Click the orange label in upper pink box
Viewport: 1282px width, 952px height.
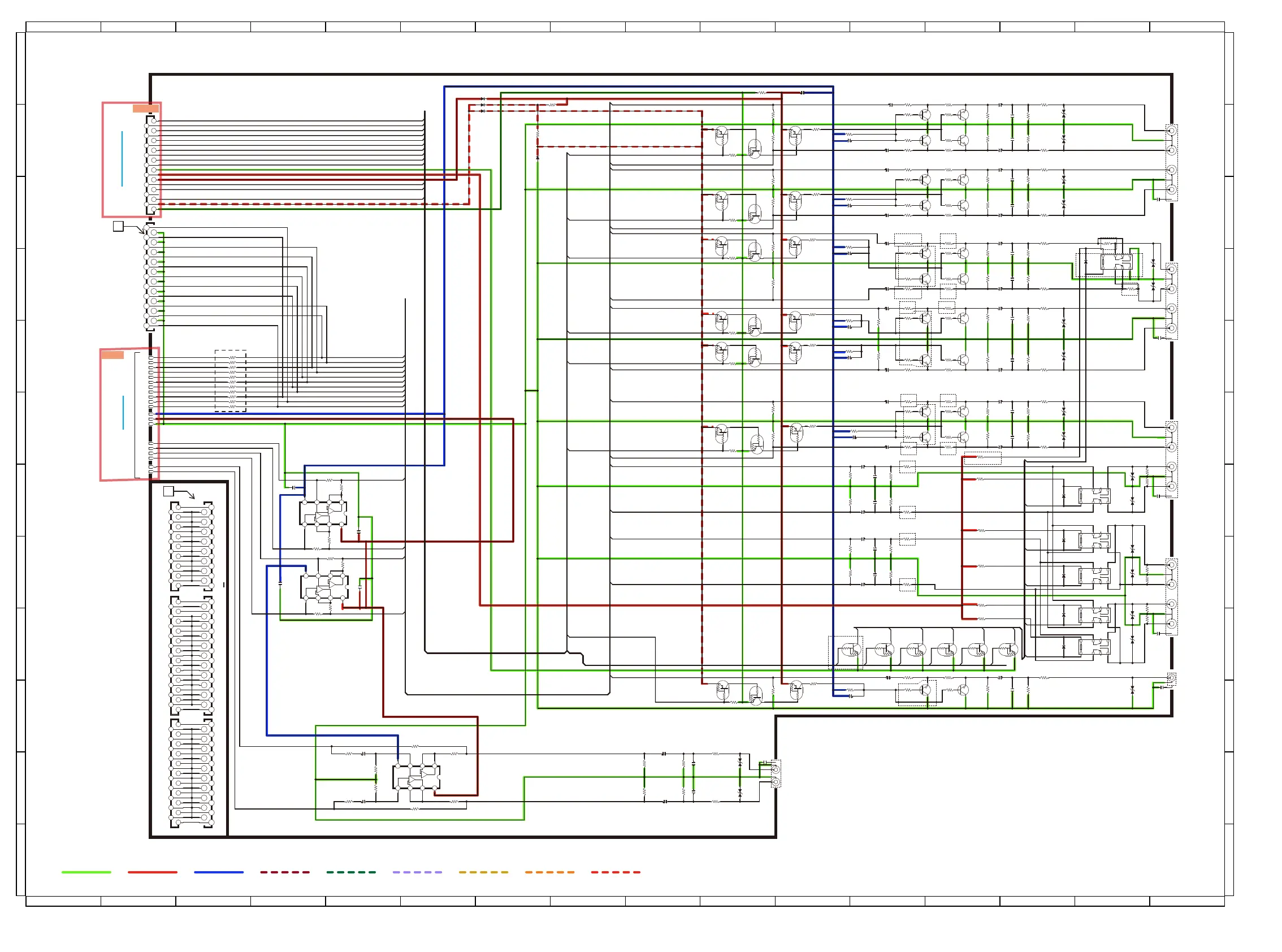(x=145, y=109)
